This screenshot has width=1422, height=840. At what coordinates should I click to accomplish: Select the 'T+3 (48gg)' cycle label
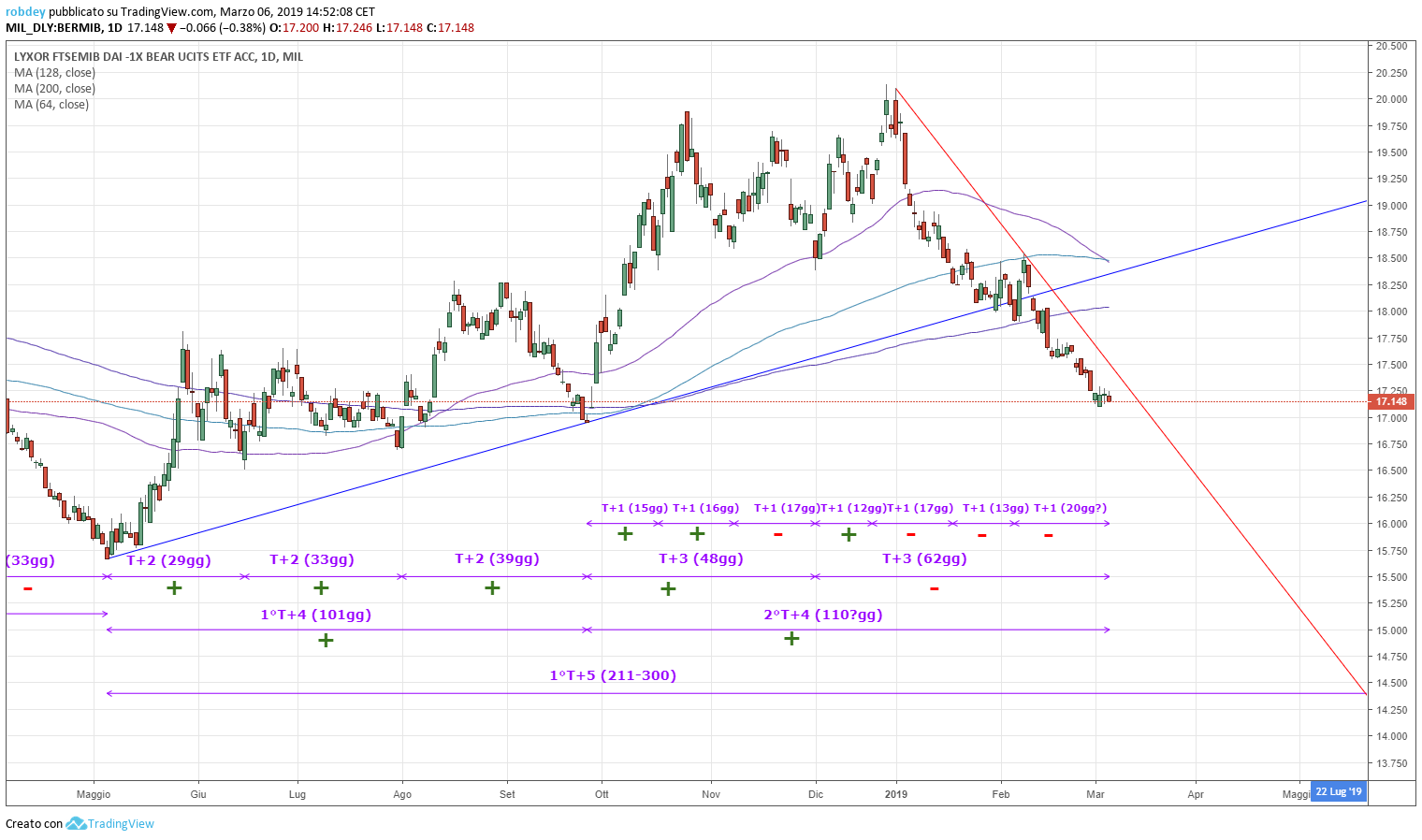coord(701,558)
